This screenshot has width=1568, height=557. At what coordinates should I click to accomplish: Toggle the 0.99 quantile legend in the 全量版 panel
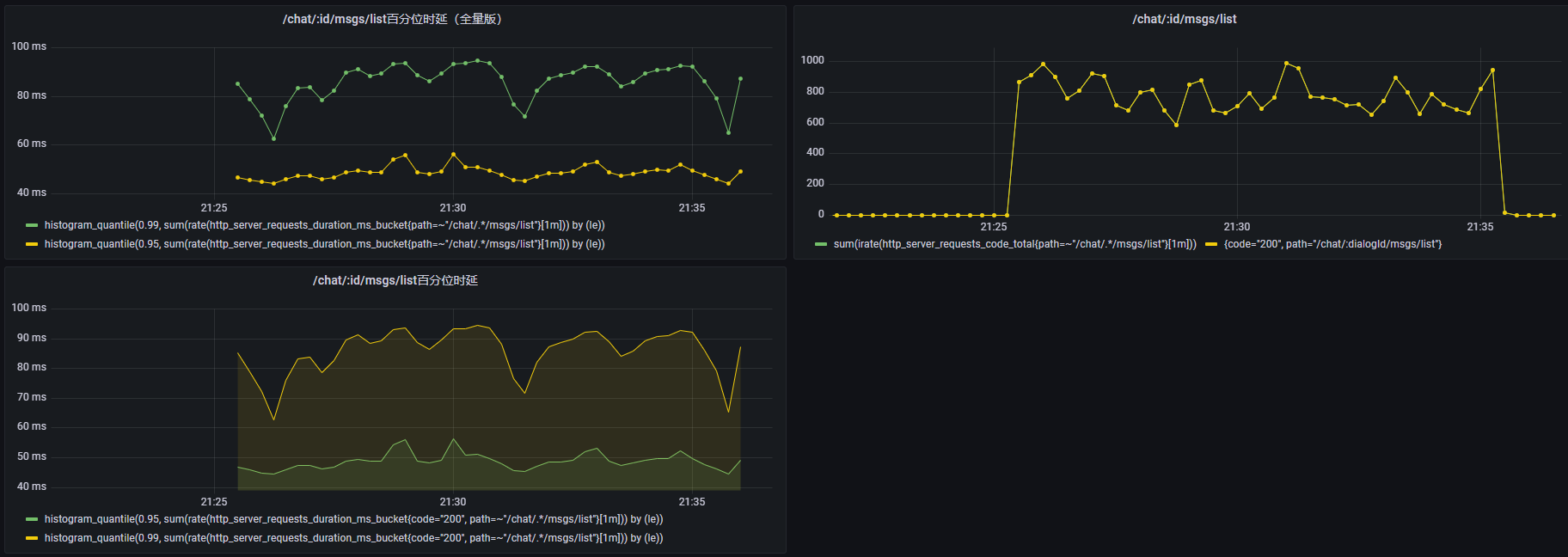pos(324,225)
